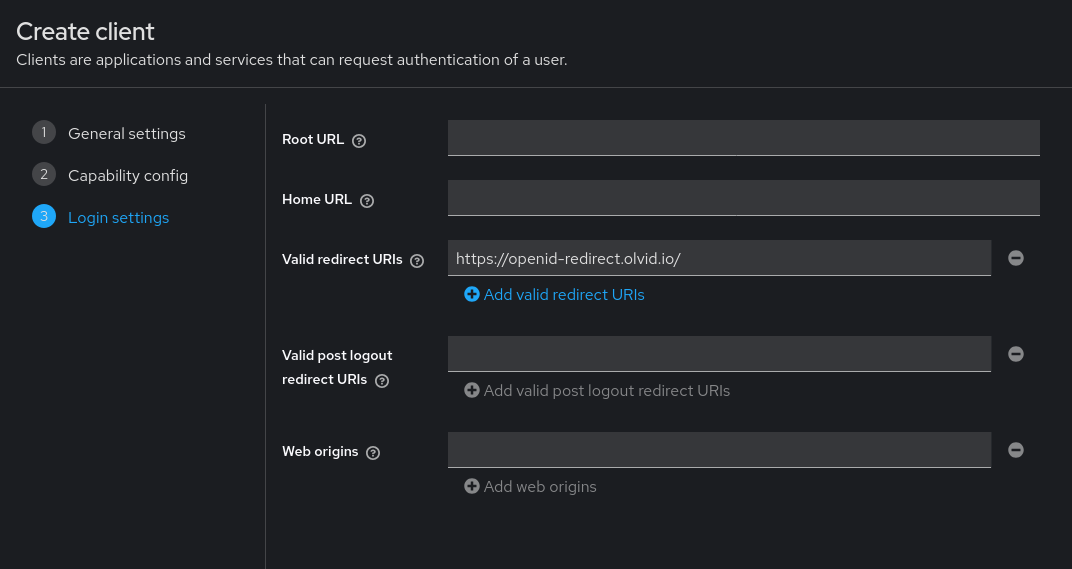Open help for Root URL field
This screenshot has width=1072, height=569.
(359, 141)
